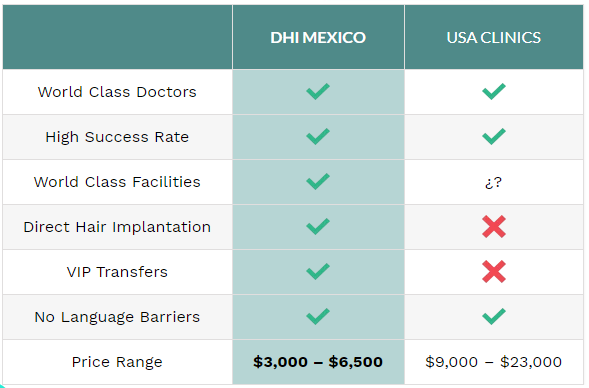The image size is (589, 388).
Task: Click DHI Mexico checkmark for World Class Facilities
Action: pos(318,181)
